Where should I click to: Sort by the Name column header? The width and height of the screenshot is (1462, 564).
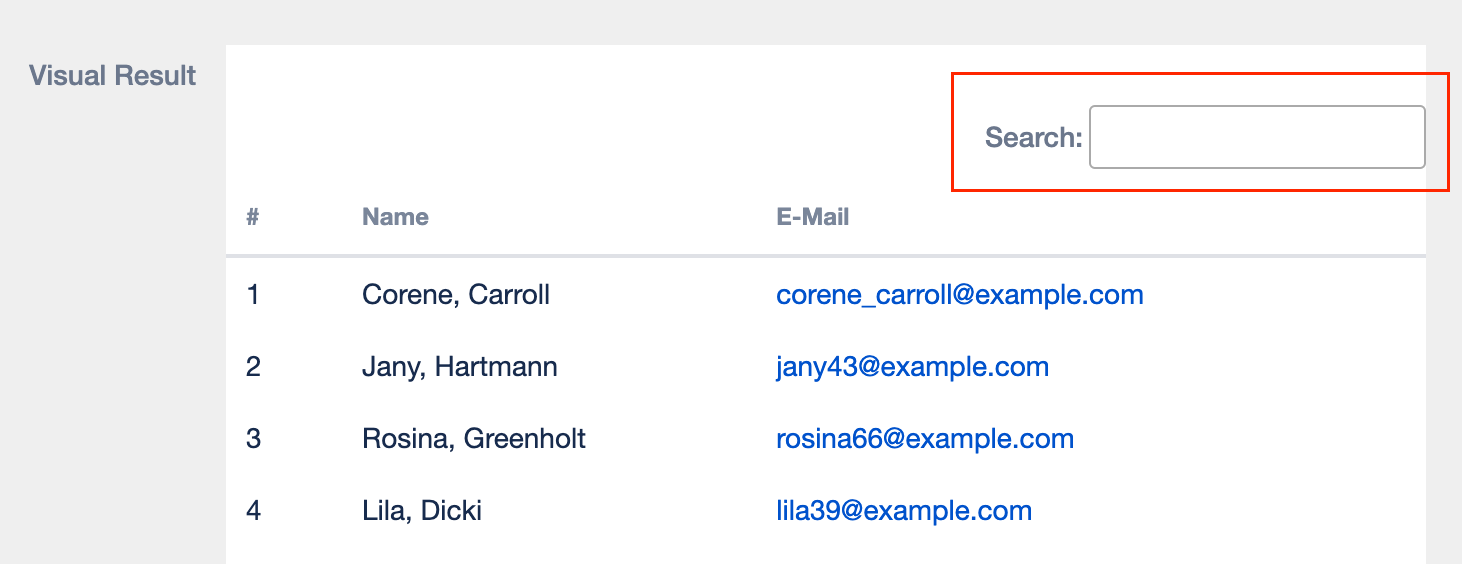pyautogui.click(x=395, y=217)
